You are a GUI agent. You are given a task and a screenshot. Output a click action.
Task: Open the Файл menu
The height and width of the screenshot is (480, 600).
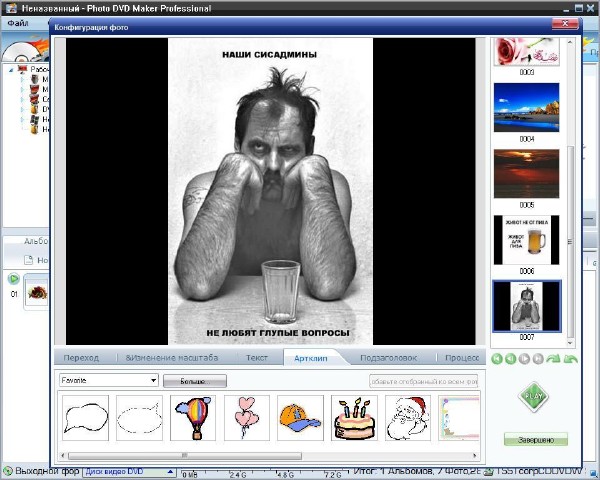click(x=18, y=23)
